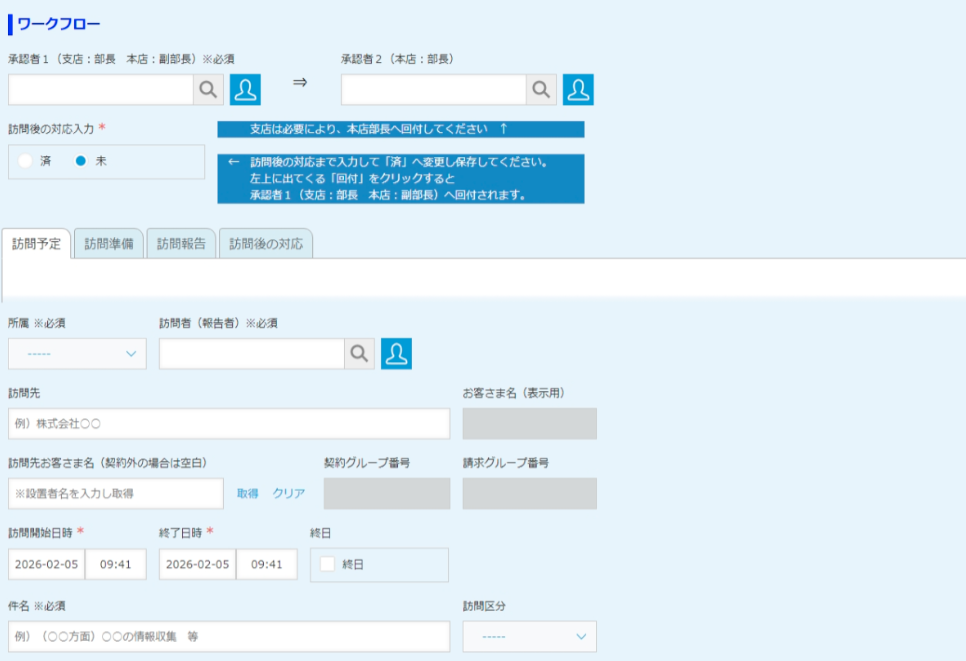Click the 訪問先 text field
The image size is (966, 661).
(x=229, y=424)
